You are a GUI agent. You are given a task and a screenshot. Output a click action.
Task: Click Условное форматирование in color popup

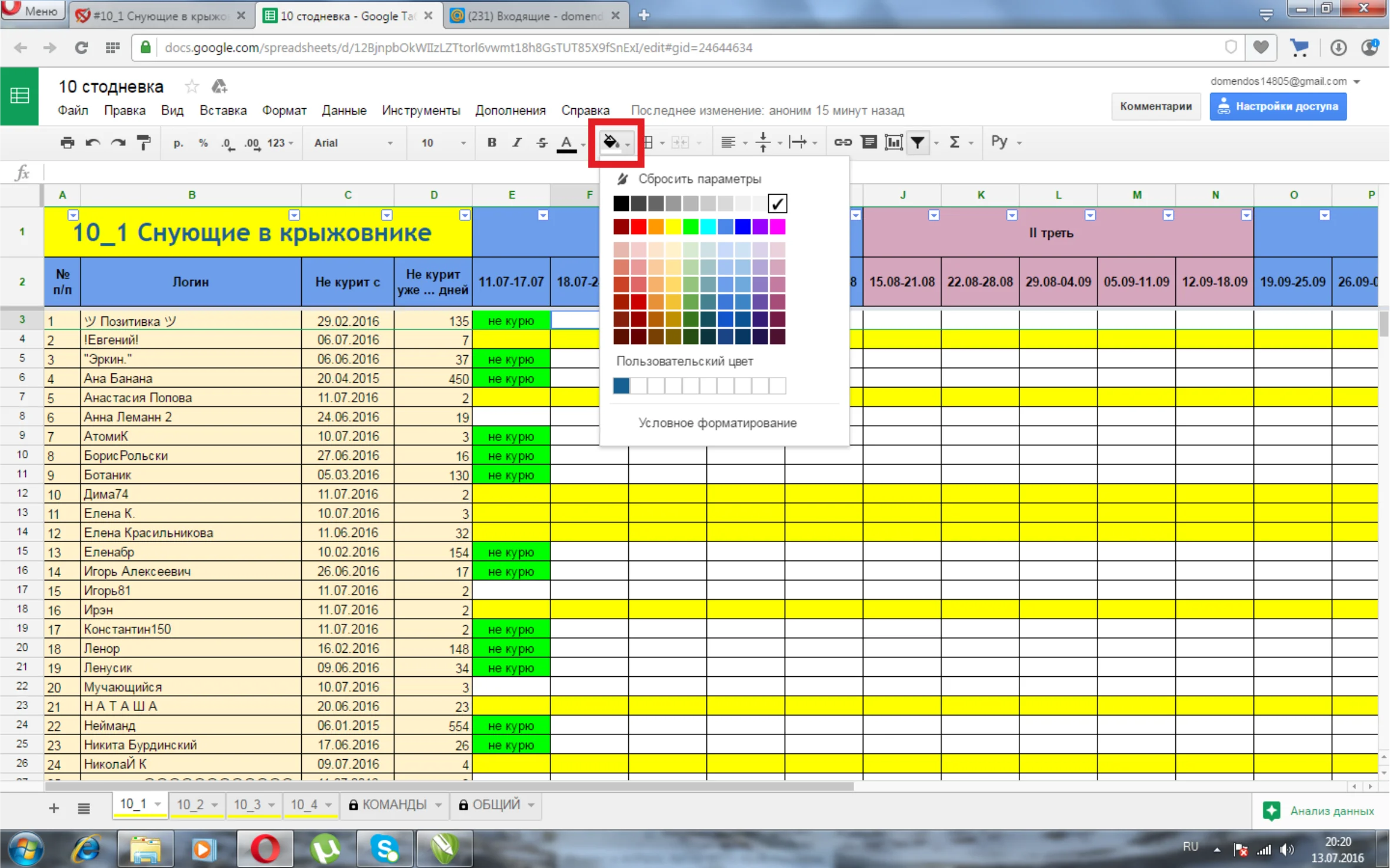tap(717, 423)
